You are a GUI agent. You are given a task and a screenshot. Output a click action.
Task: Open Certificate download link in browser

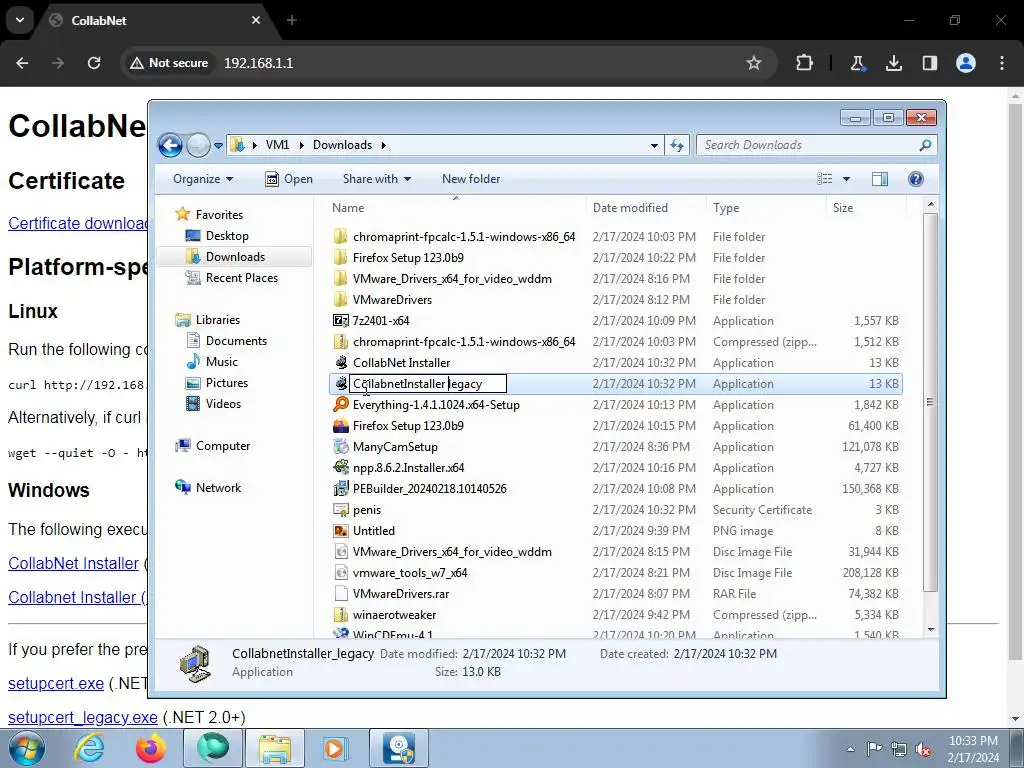(78, 223)
